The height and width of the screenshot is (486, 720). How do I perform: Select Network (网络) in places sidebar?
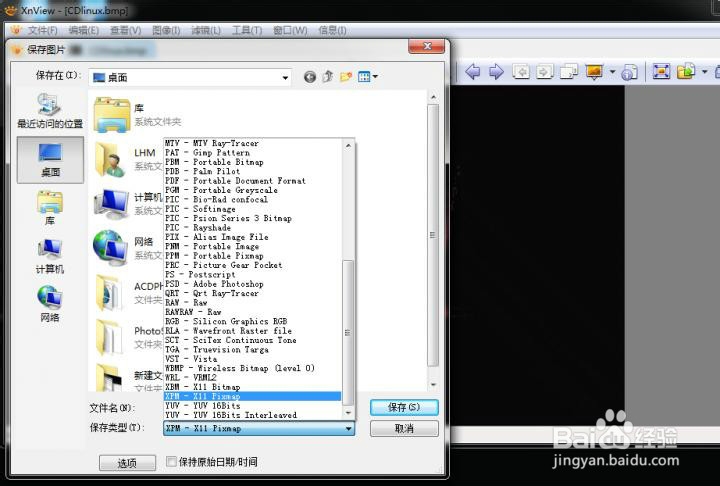click(x=50, y=304)
